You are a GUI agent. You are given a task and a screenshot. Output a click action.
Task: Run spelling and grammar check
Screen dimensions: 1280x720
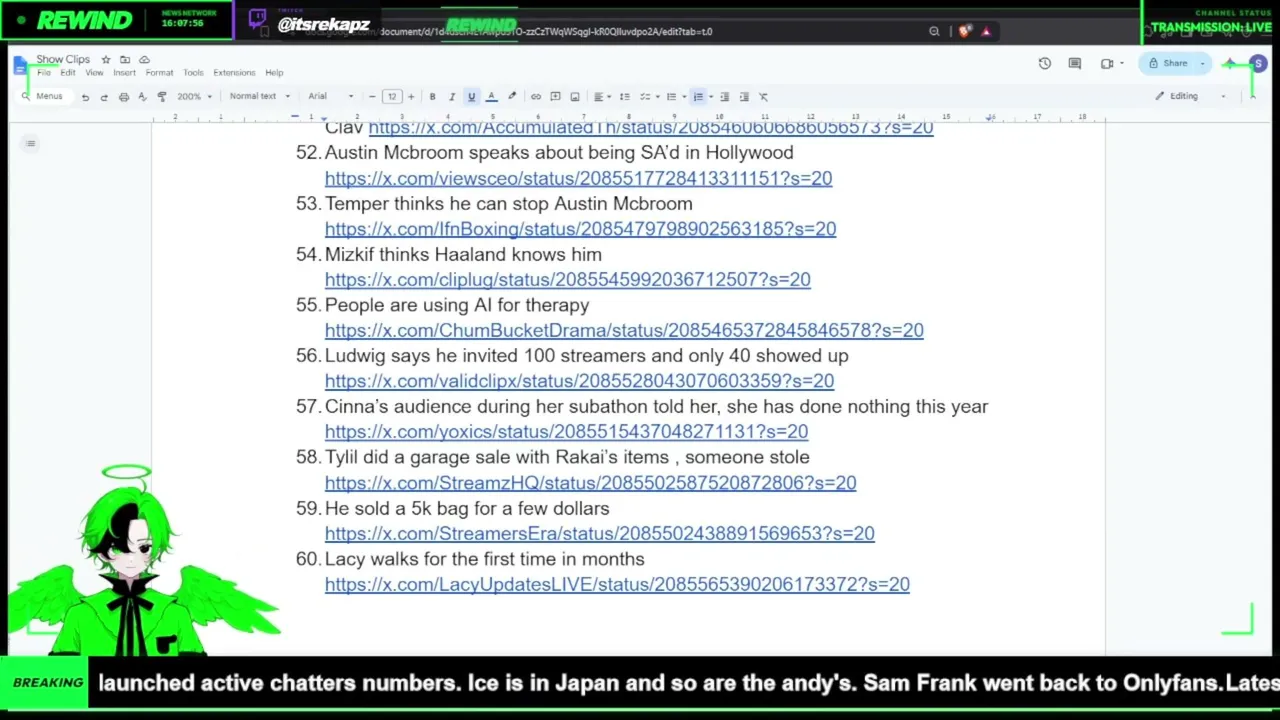pyautogui.click(x=142, y=97)
